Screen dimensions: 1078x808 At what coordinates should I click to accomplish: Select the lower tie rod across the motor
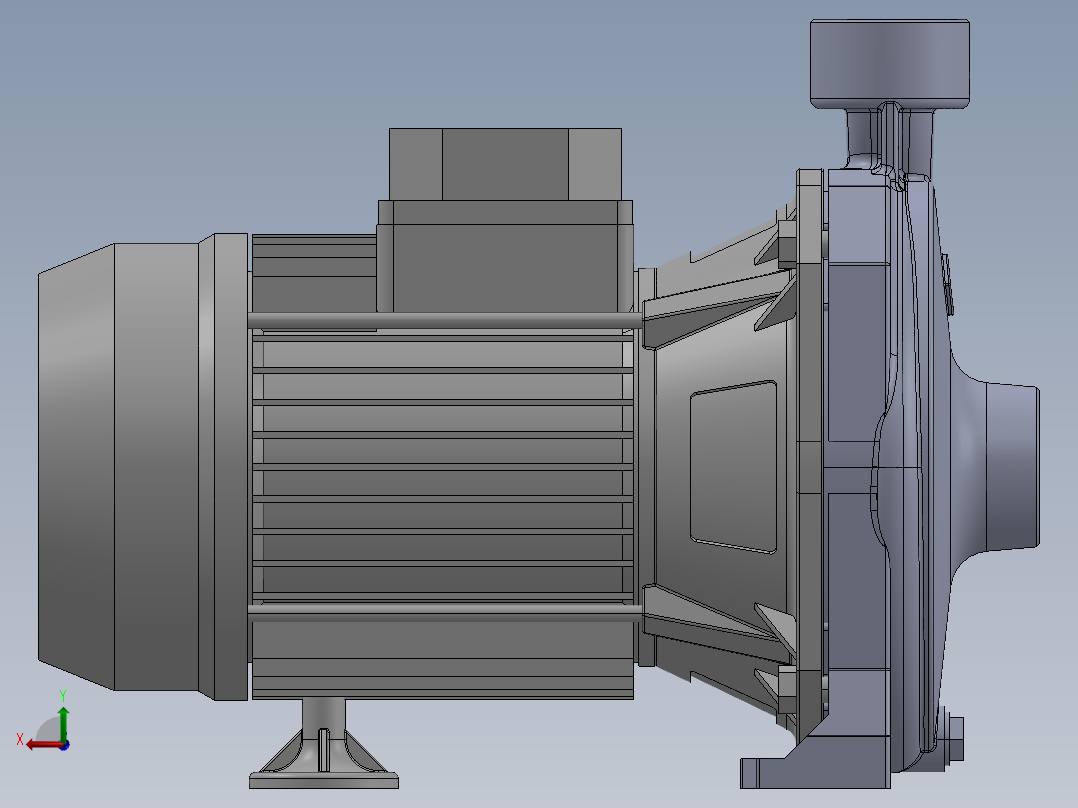pos(445,612)
